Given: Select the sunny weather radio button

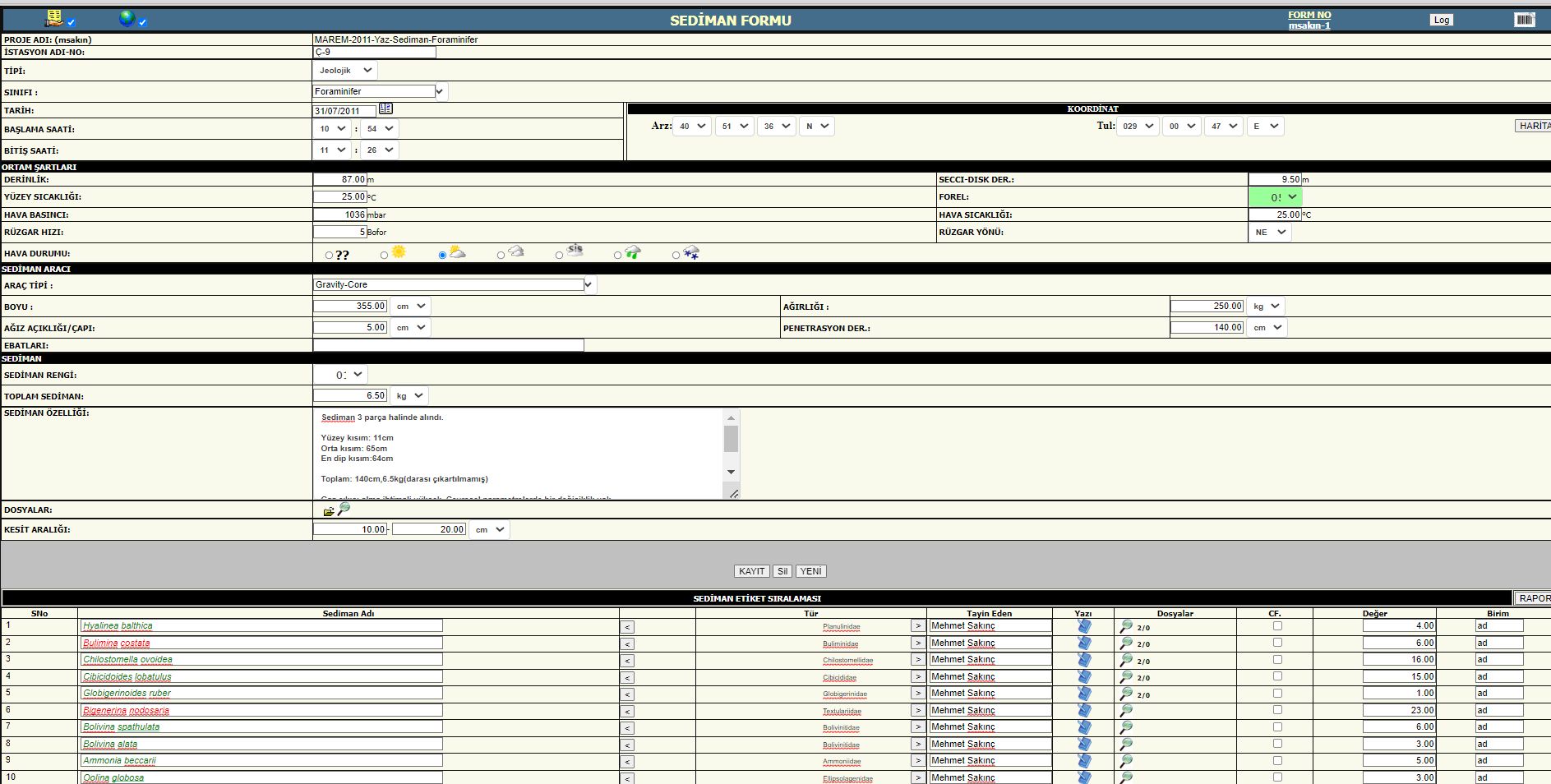Looking at the screenshot, I should [384, 256].
